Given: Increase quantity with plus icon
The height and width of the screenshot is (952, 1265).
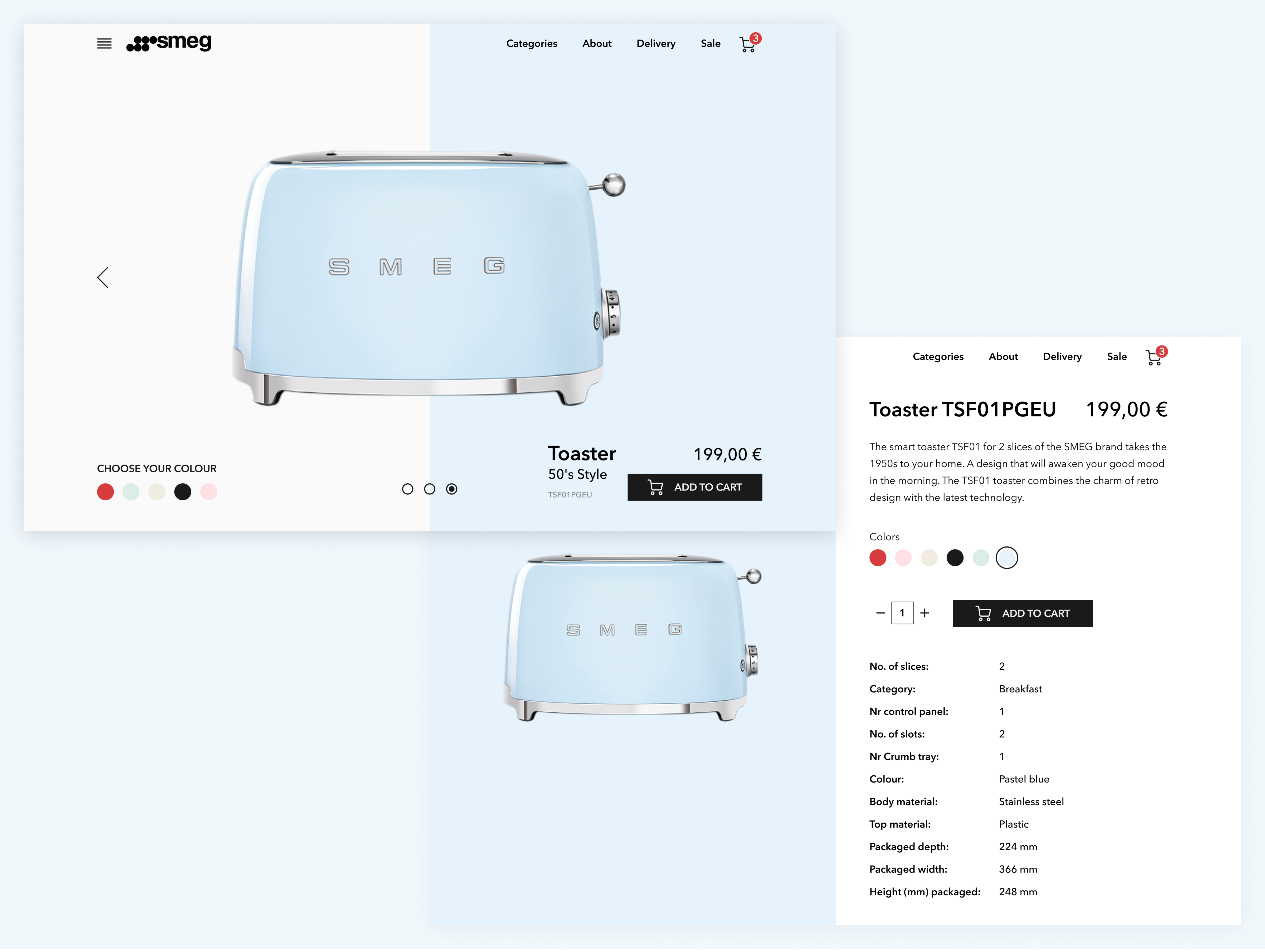Looking at the screenshot, I should (x=925, y=613).
